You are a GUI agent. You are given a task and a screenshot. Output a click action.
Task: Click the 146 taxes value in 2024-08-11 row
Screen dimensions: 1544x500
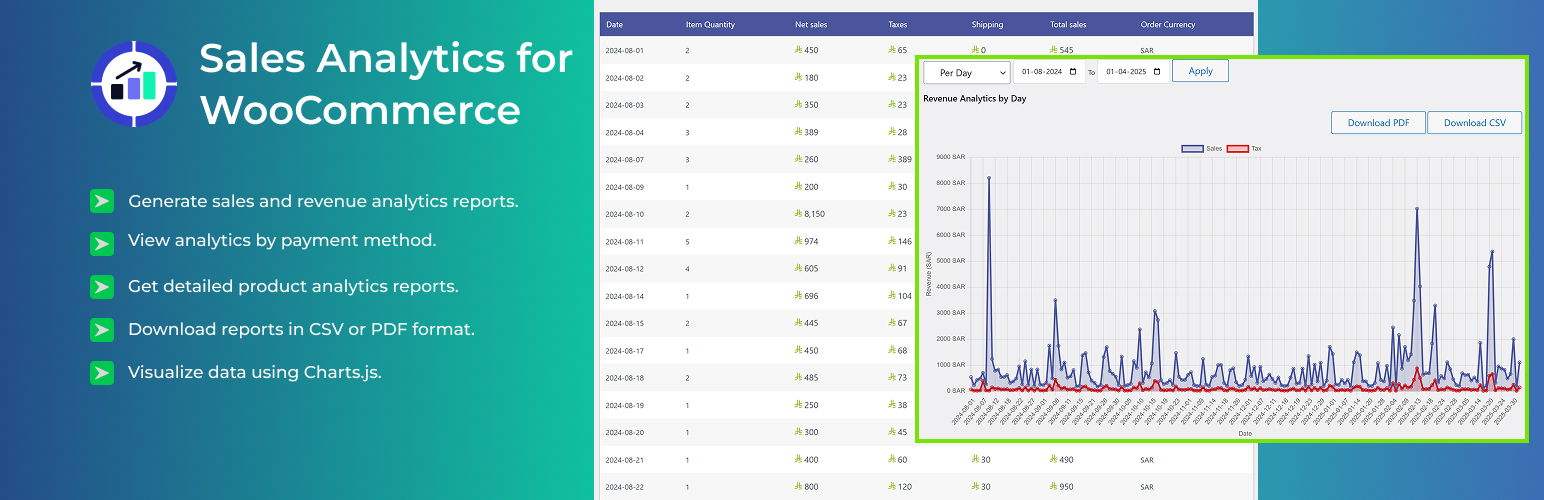899,242
